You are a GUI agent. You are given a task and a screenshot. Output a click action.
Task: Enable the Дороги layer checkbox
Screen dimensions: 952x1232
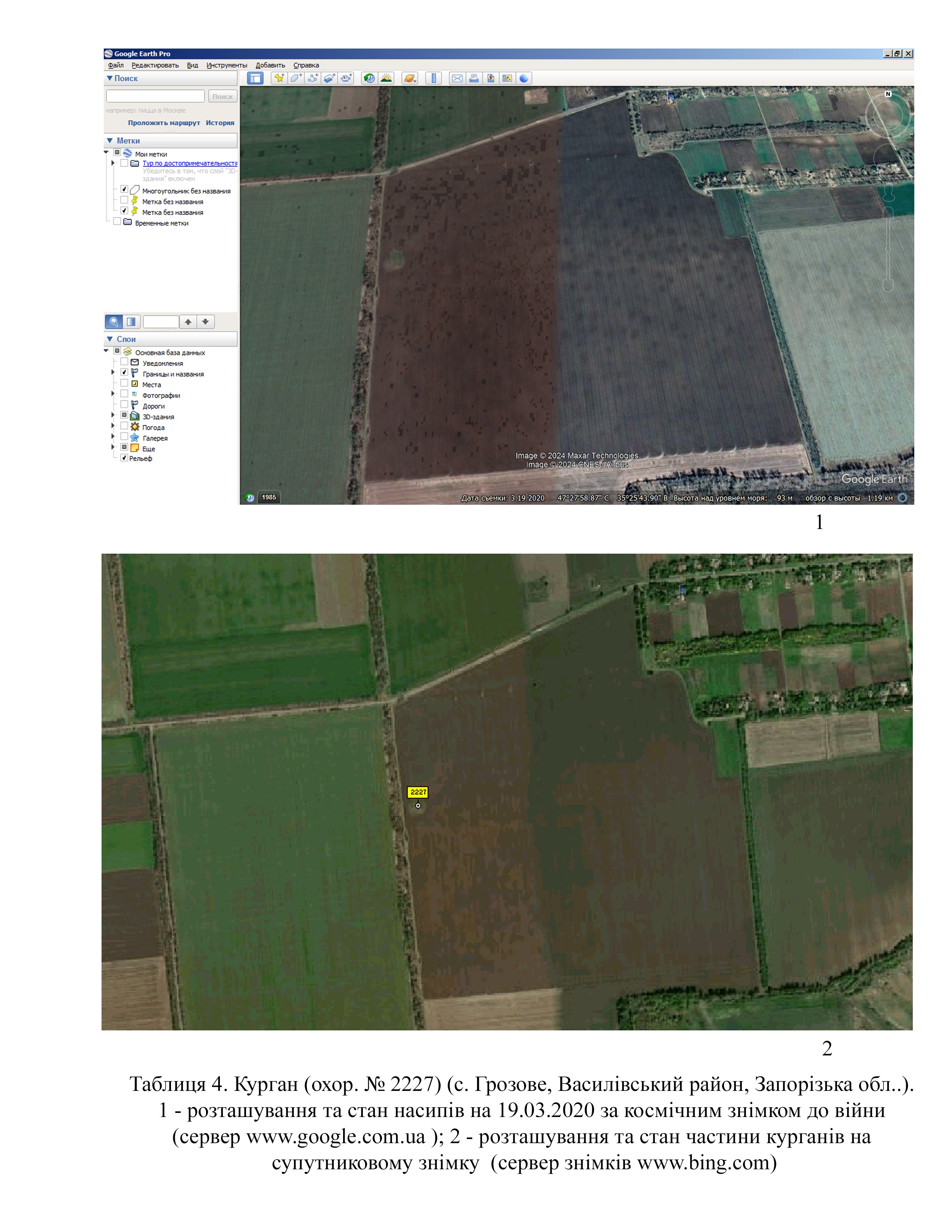pos(124,405)
